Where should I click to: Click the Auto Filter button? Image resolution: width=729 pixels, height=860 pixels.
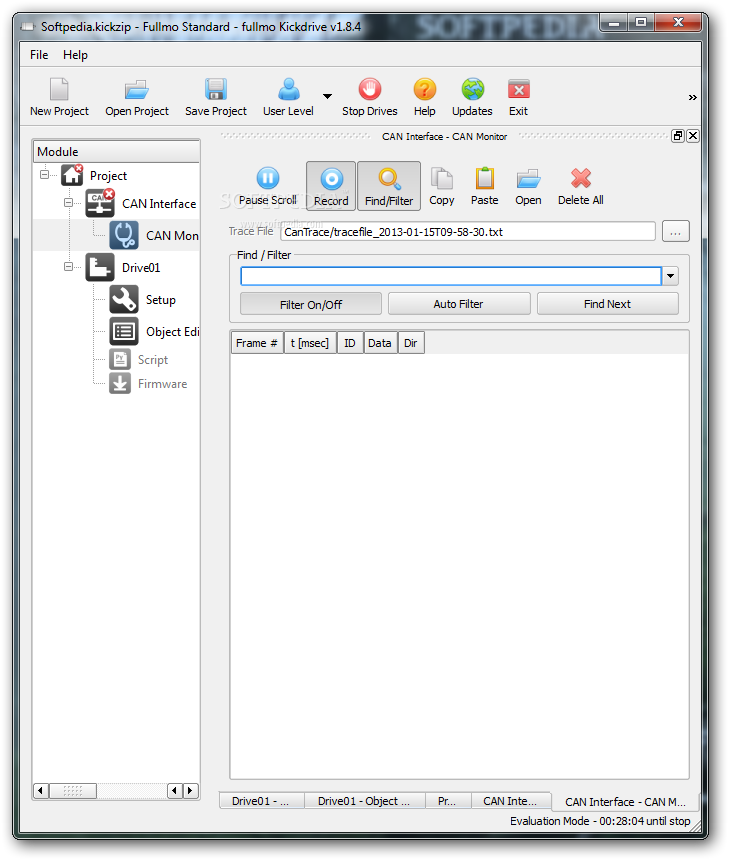click(x=459, y=304)
